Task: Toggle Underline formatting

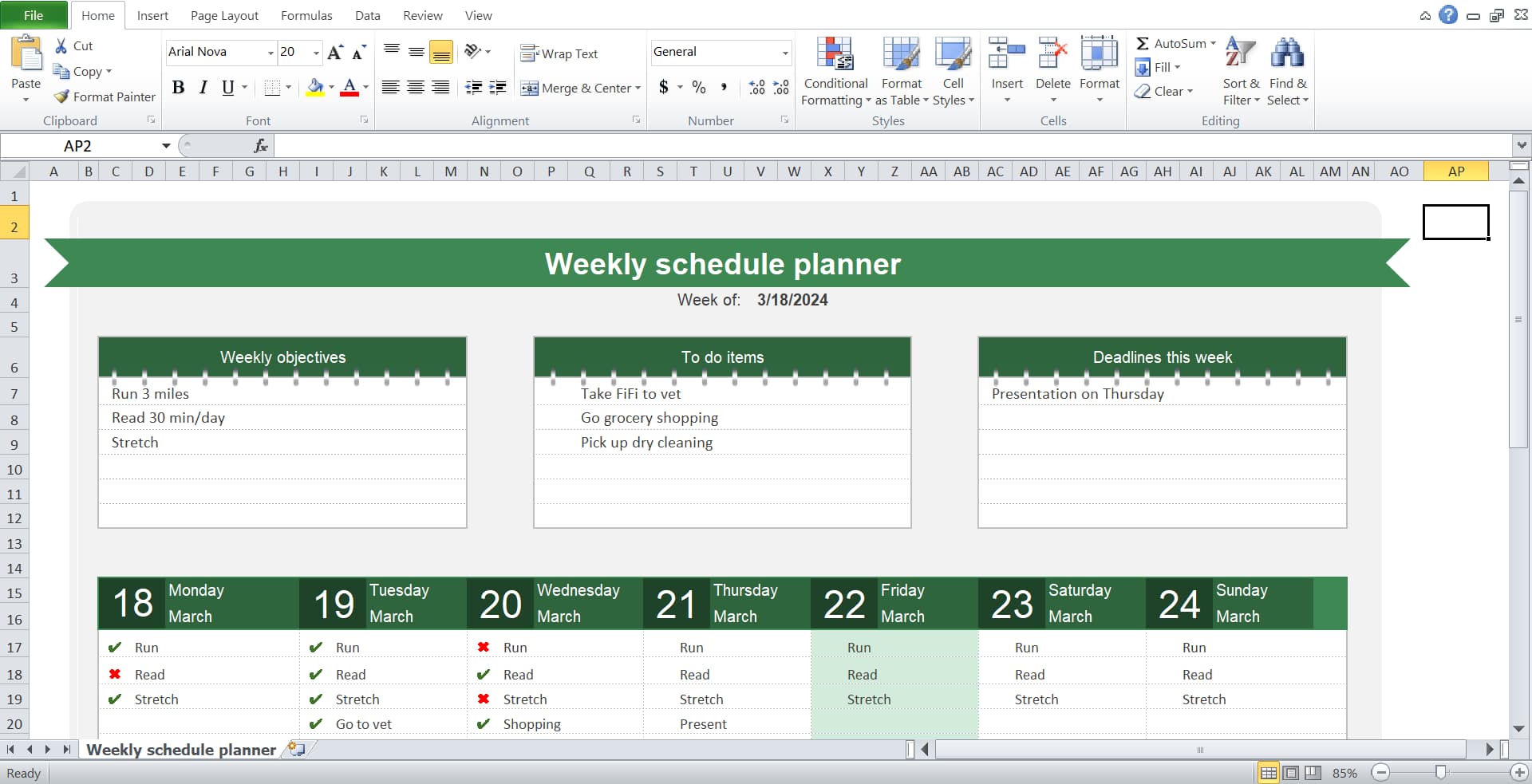Action: click(x=227, y=88)
